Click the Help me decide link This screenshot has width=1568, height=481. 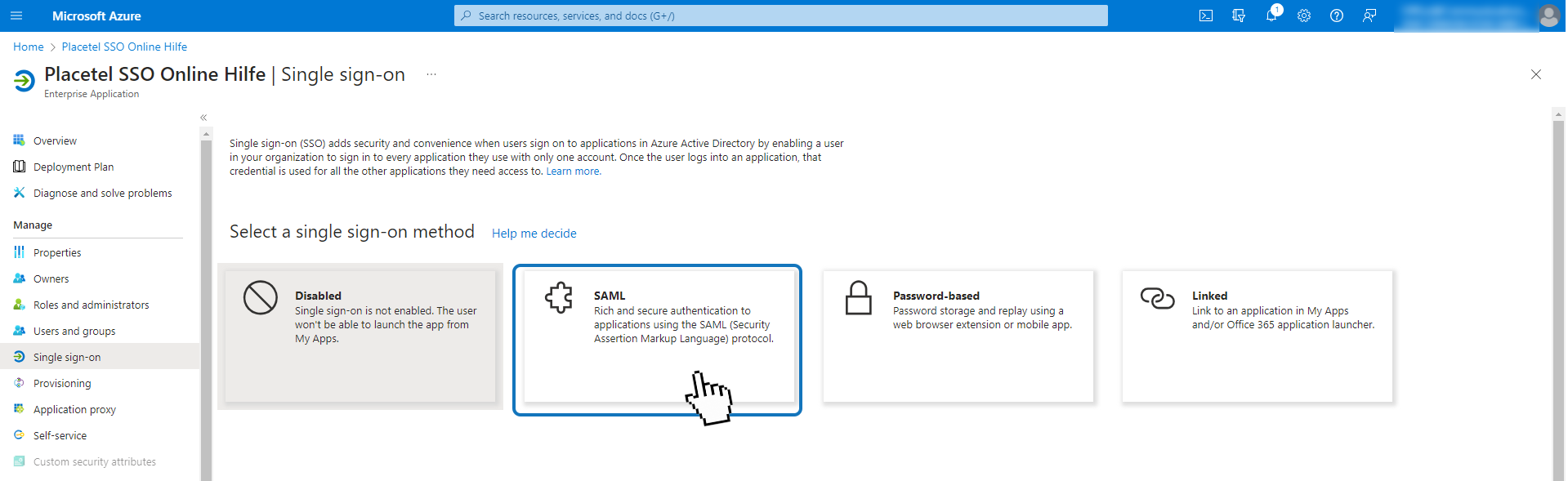pyautogui.click(x=534, y=234)
